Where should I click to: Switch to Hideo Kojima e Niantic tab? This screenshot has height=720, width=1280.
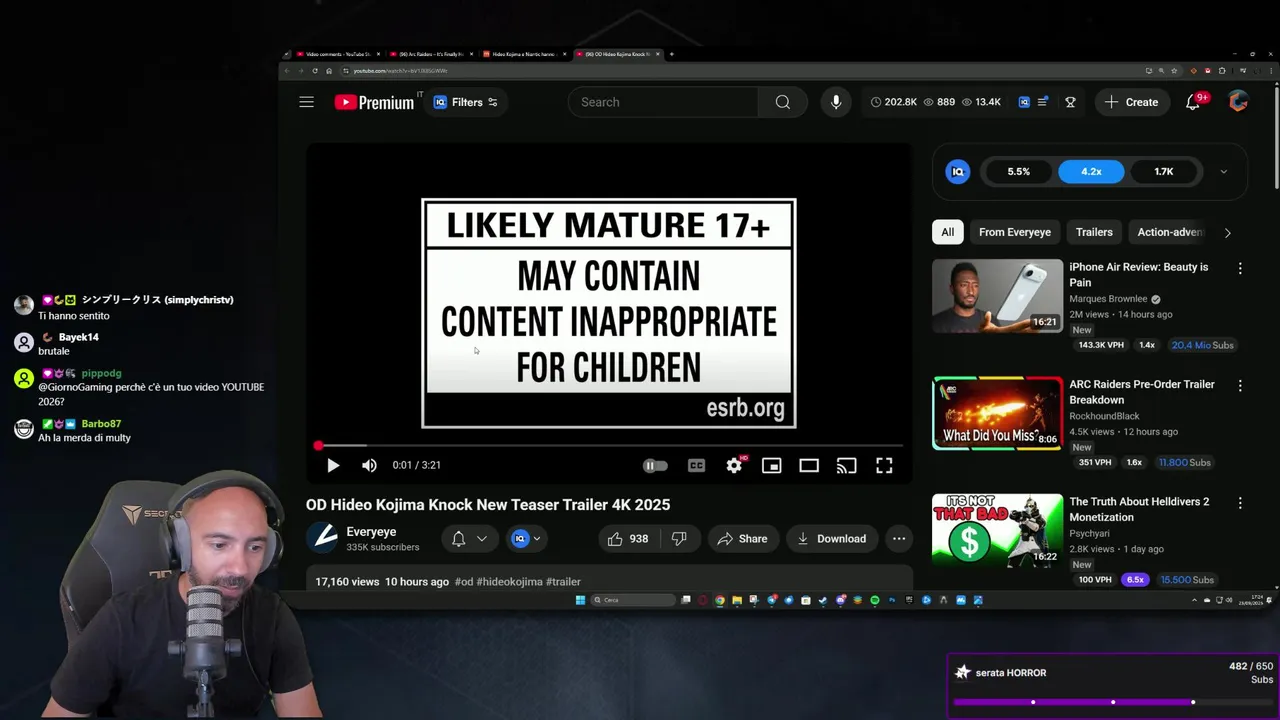point(525,54)
